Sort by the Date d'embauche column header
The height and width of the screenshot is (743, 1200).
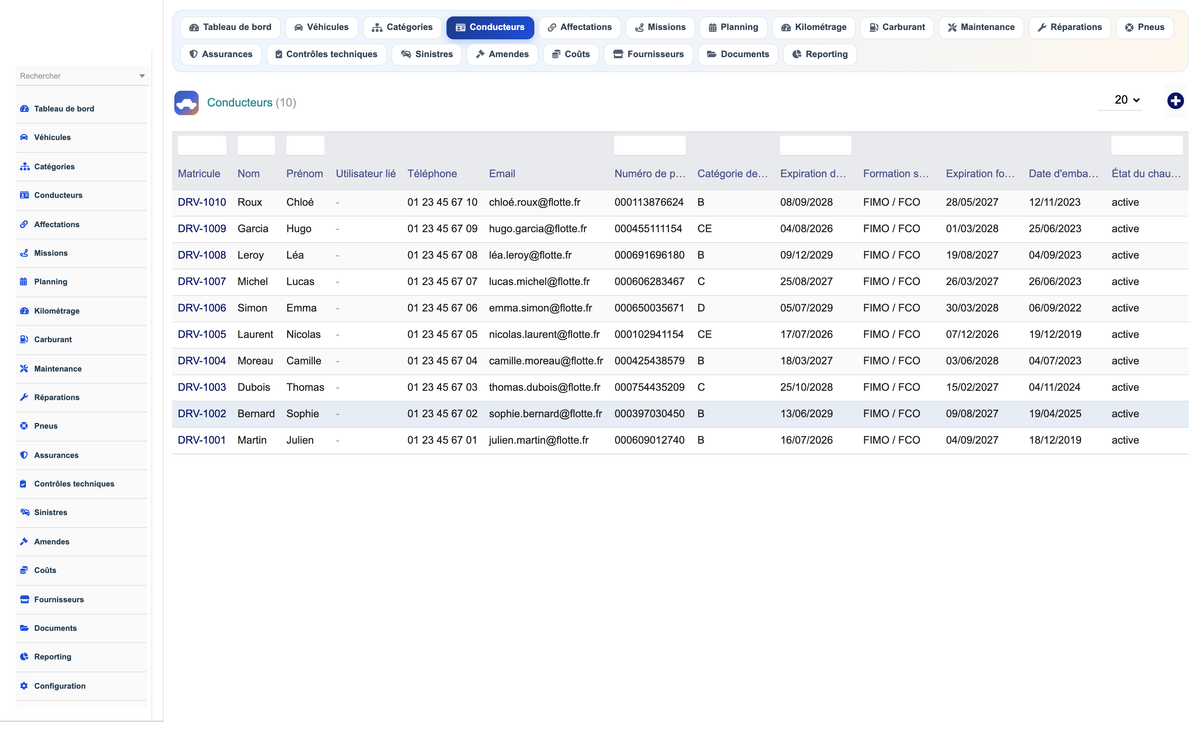click(1064, 174)
